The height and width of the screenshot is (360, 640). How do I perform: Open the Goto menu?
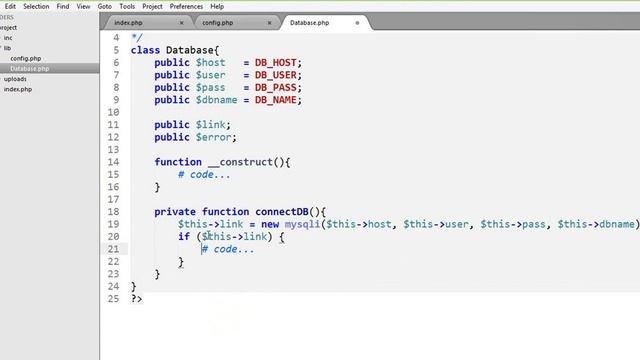[x=105, y=7]
